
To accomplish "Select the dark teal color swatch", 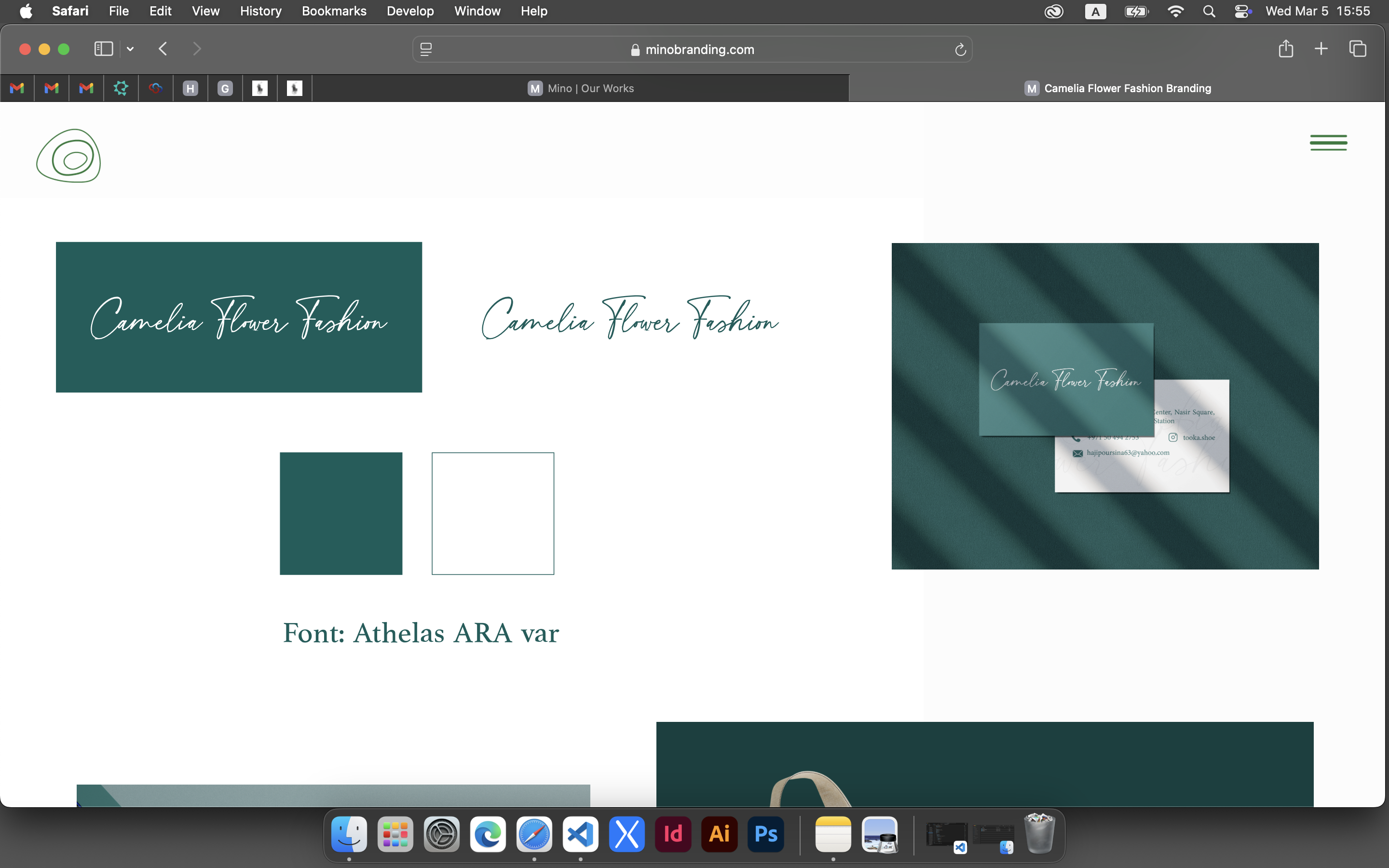I will click(341, 513).
